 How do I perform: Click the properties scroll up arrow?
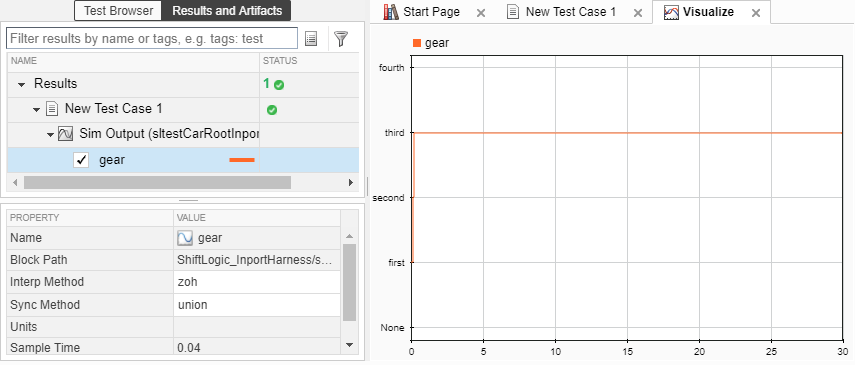point(350,236)
